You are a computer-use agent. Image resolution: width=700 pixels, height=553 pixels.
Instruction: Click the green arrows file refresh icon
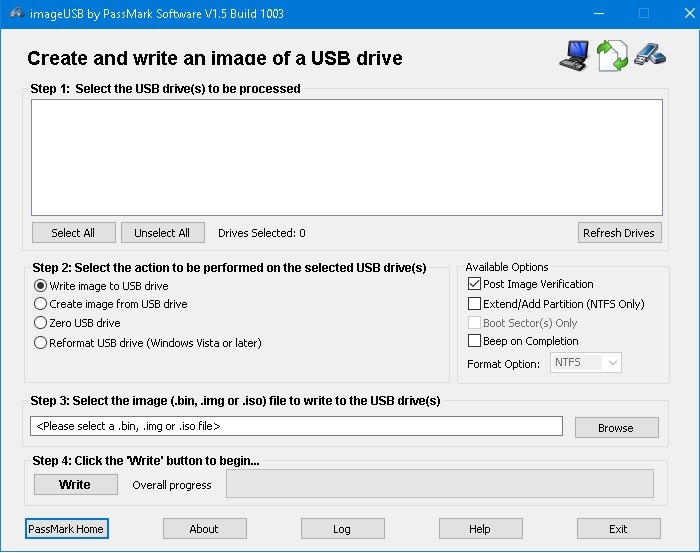pyautogui.click(x=612, y=56)
